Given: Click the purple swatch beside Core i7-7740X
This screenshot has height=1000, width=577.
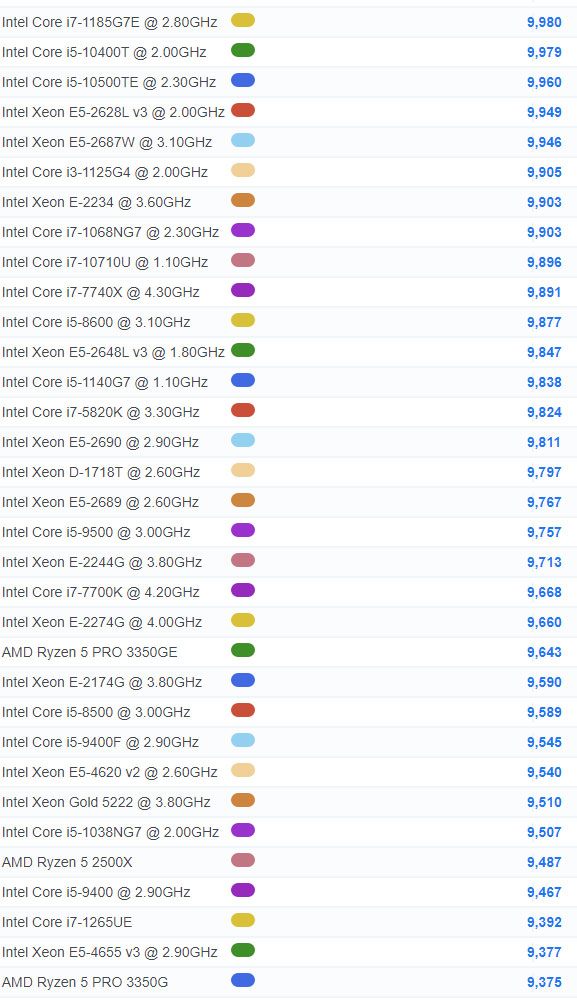Looking at the screenshot, I should [243, 290].
